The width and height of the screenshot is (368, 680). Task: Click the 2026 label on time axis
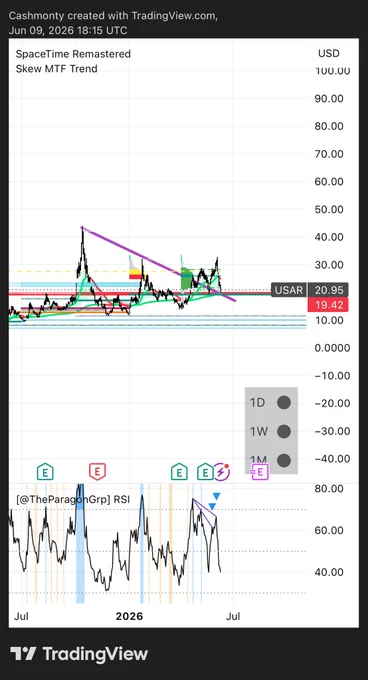coord(129,616)
